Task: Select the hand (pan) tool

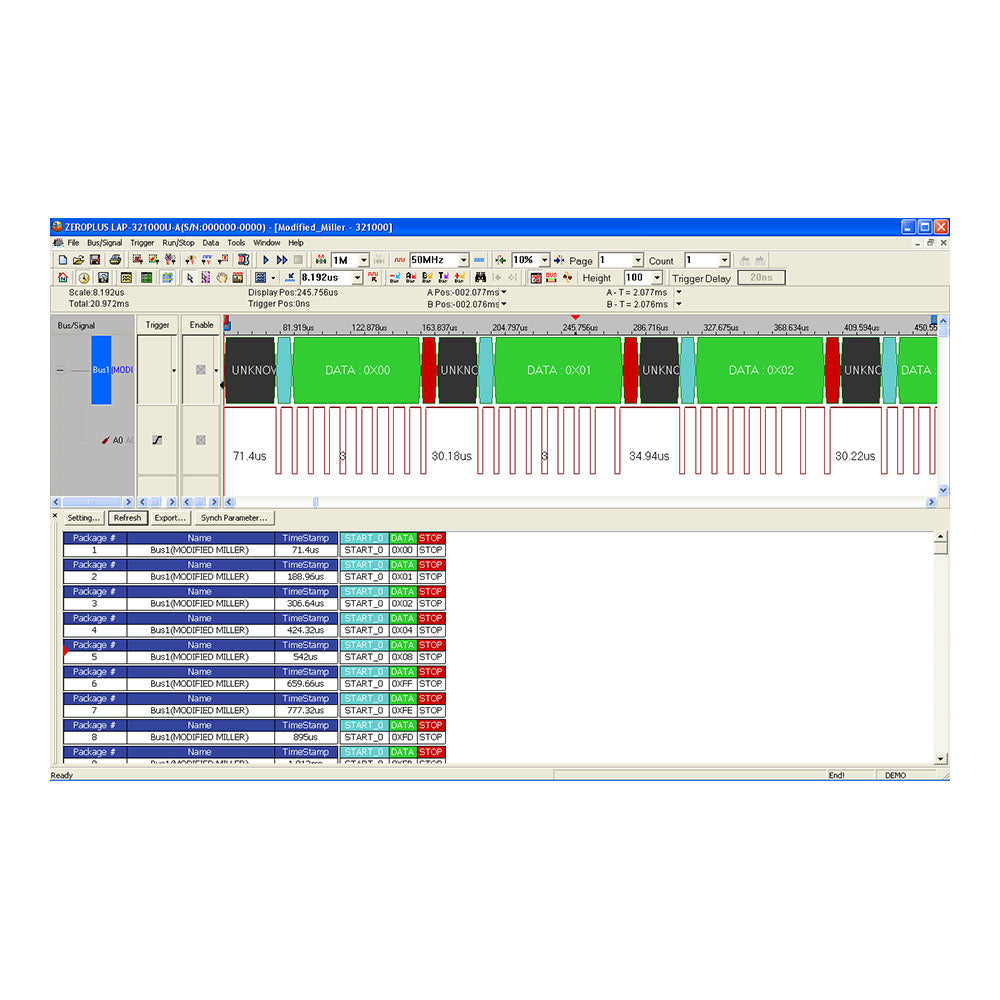Action: click(x=221, y=277)
